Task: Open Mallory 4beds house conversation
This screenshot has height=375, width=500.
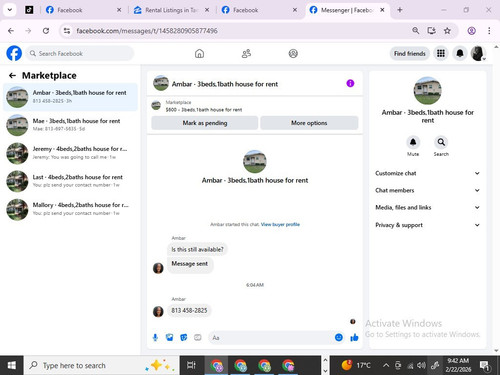Action: [70, 209]
